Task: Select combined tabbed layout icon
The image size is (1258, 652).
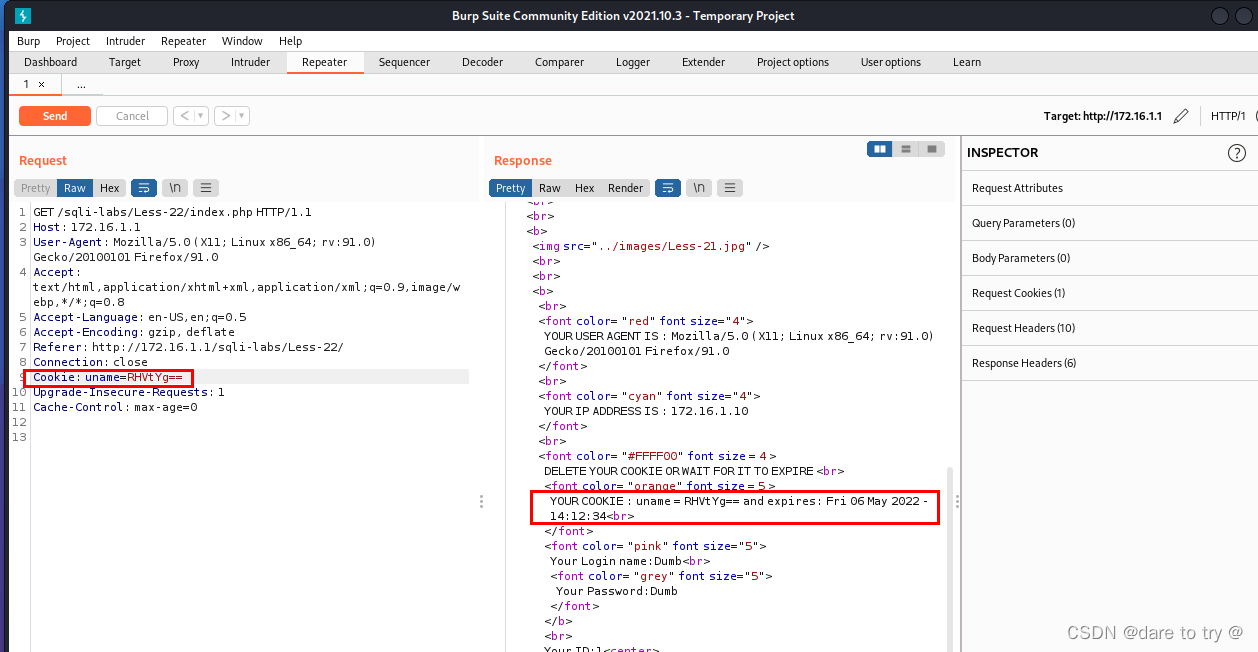Action: point(932,149)
